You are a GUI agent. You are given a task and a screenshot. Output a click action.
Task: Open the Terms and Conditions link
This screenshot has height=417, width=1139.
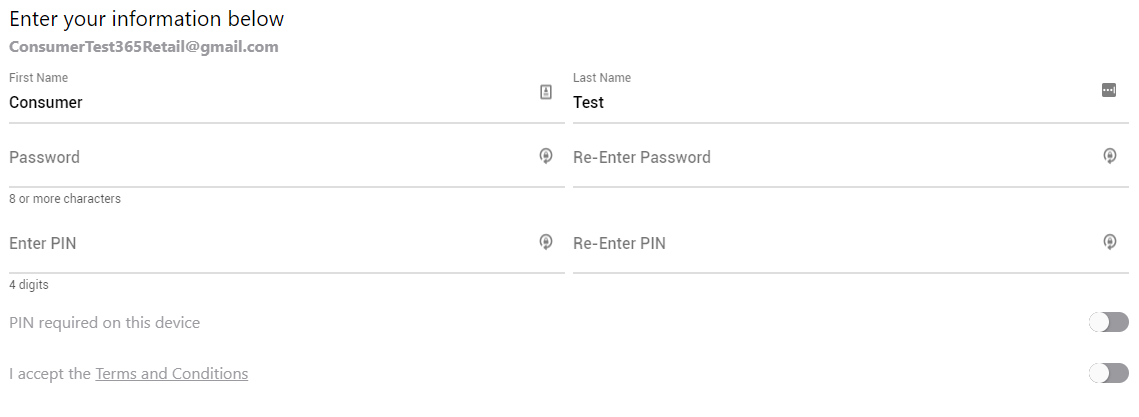coord(171,374)
